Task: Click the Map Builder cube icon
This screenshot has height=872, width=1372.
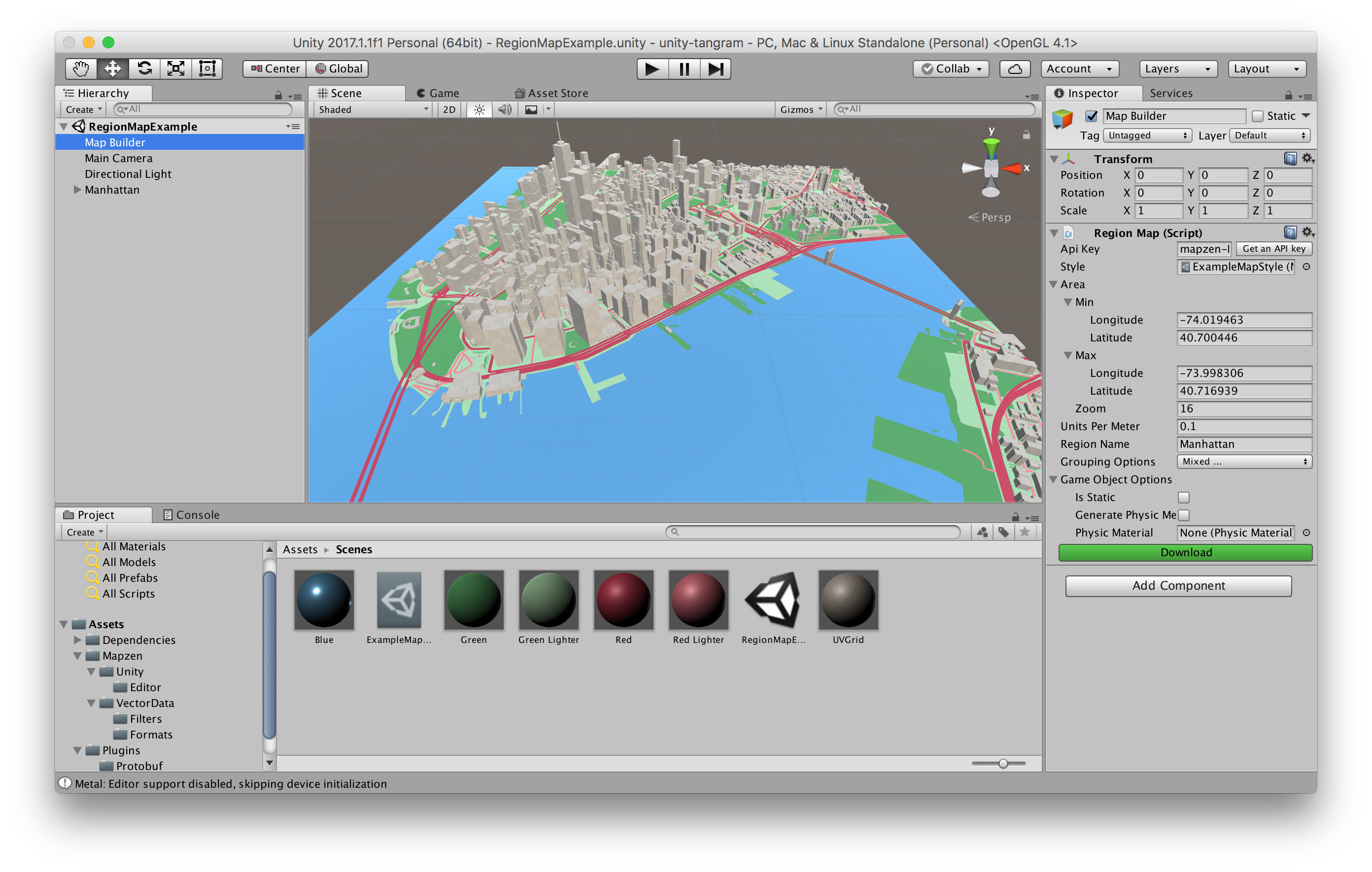Action: [1062, 118]
